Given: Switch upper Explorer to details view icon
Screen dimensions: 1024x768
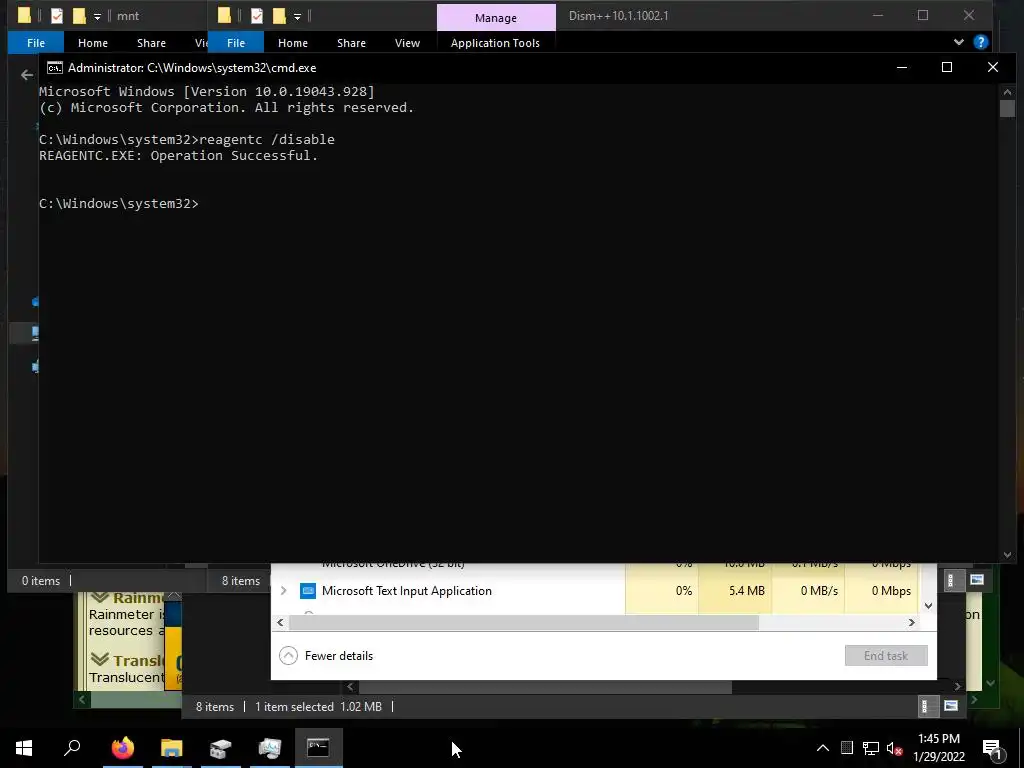Looking at the screenshot, I should (x=951, y=580).
